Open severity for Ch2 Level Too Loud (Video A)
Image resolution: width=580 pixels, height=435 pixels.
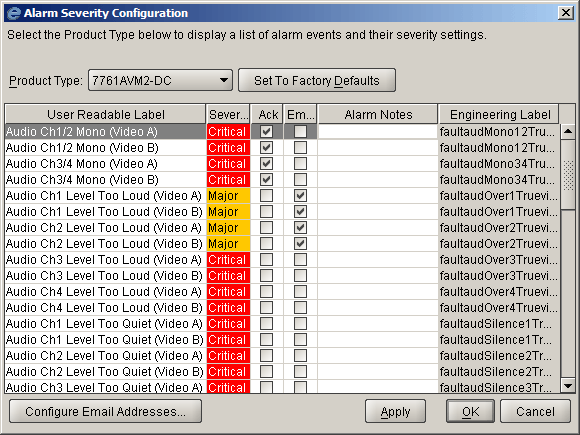pyautogui.click(x=228, y=228)
